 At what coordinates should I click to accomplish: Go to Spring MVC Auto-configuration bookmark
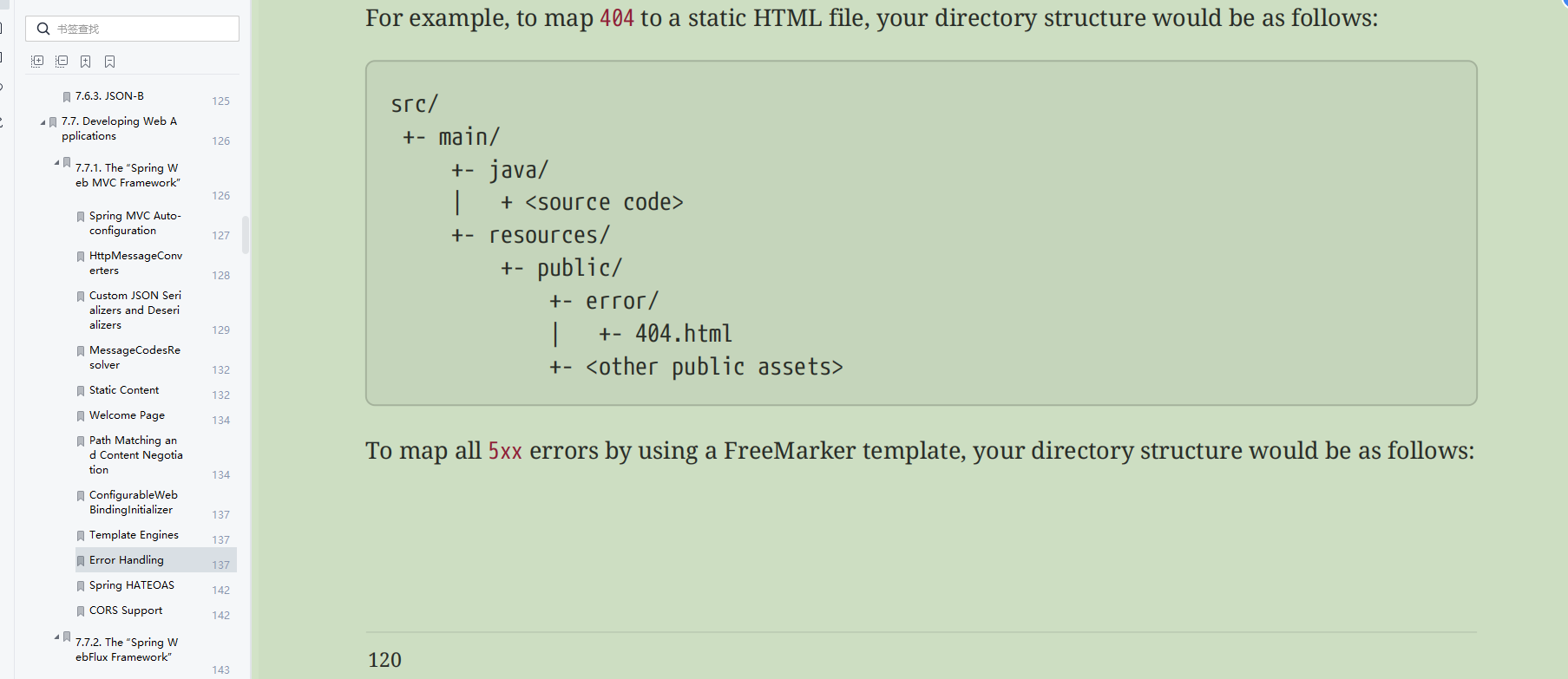[x=134, y=223]
